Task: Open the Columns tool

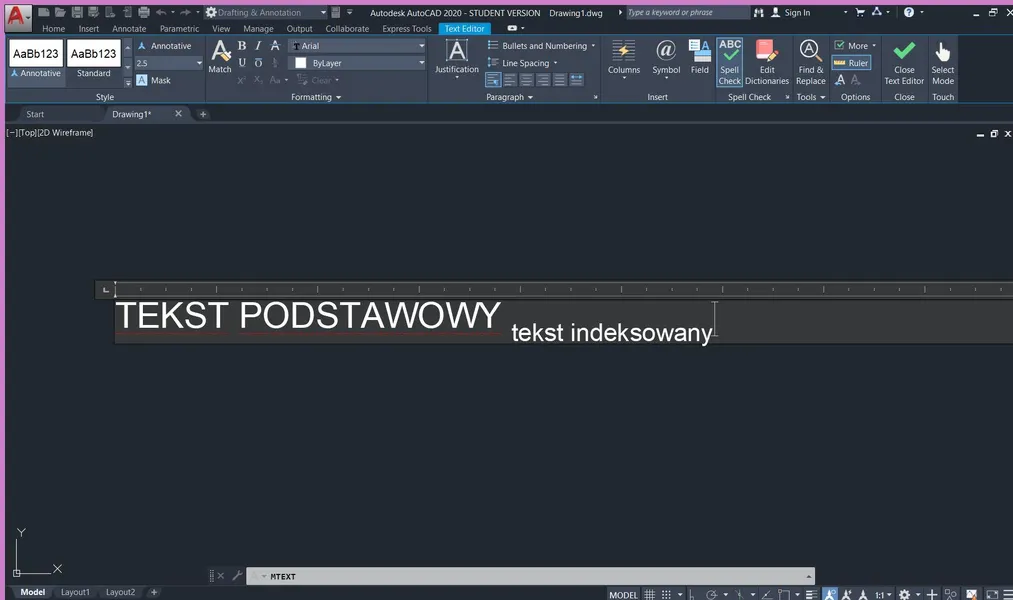Action: 623,55
